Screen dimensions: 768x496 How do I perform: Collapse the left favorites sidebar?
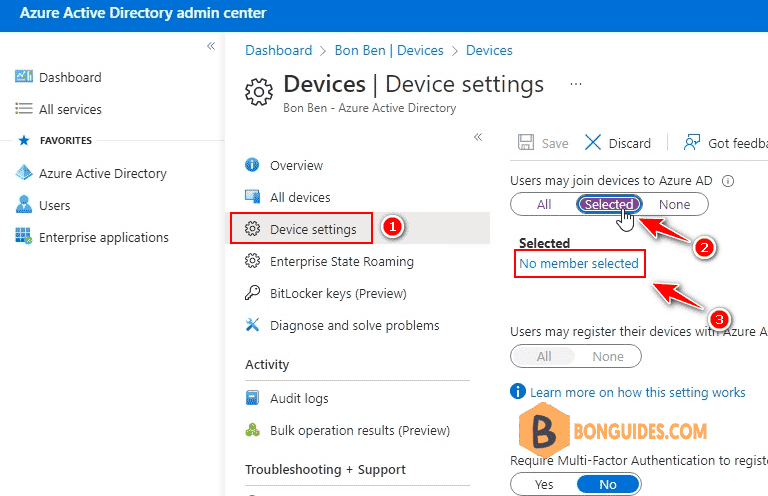click(x=211, y=46)
